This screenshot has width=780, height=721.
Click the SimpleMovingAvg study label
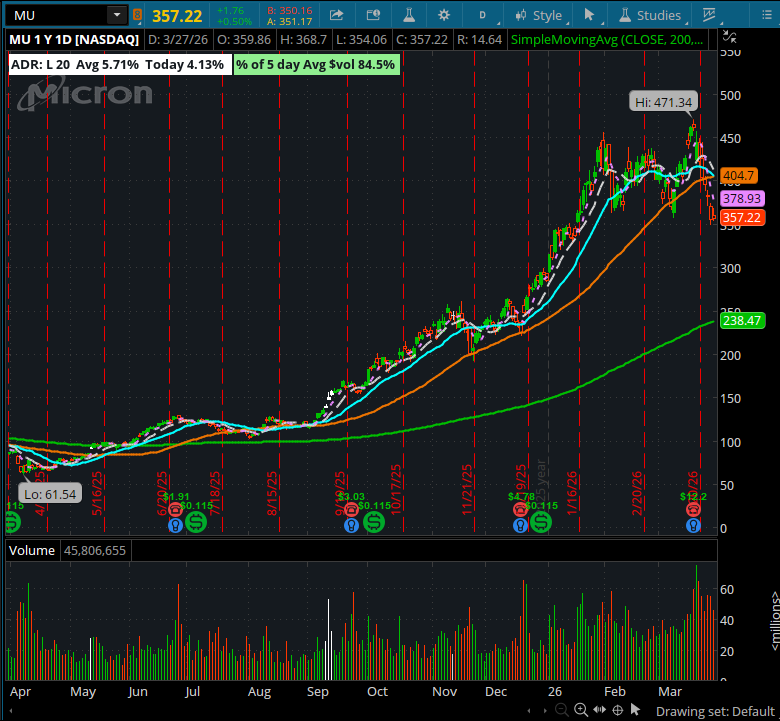(x=607, y=39)
